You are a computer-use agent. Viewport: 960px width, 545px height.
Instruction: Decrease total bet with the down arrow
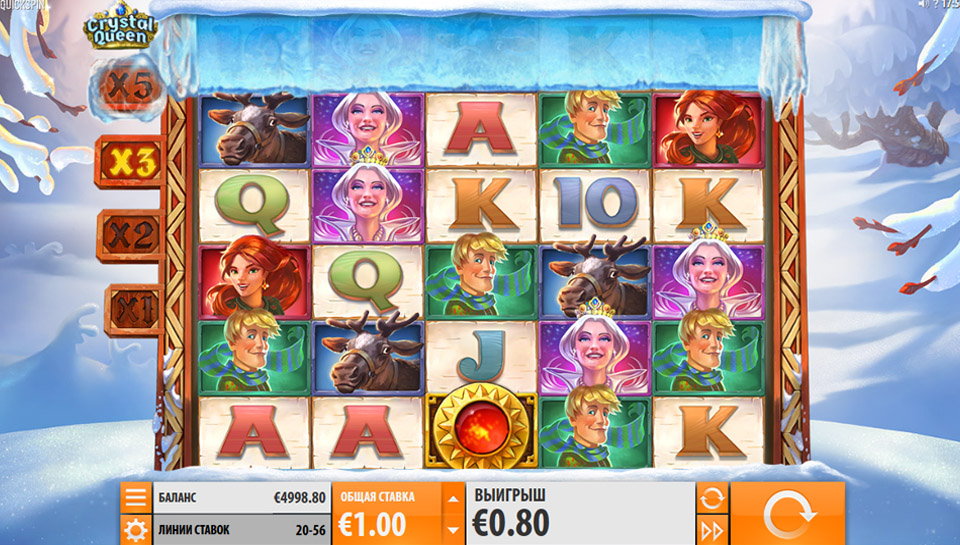click(x=453, y=530)
